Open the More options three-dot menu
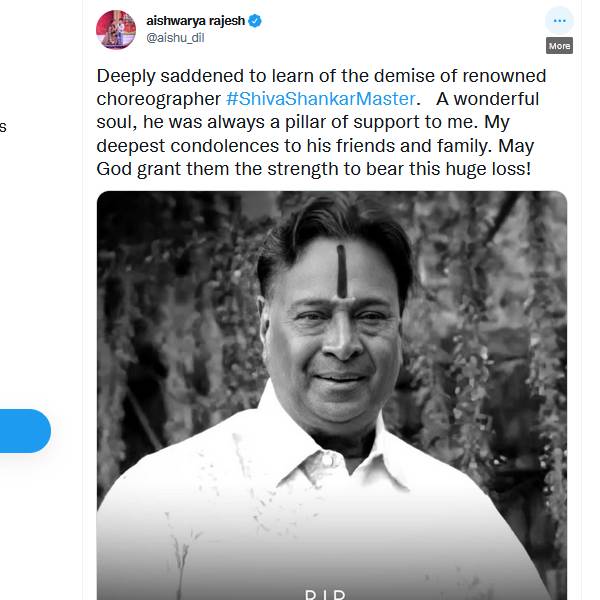The image size is (600, 600). pos(559,20)
